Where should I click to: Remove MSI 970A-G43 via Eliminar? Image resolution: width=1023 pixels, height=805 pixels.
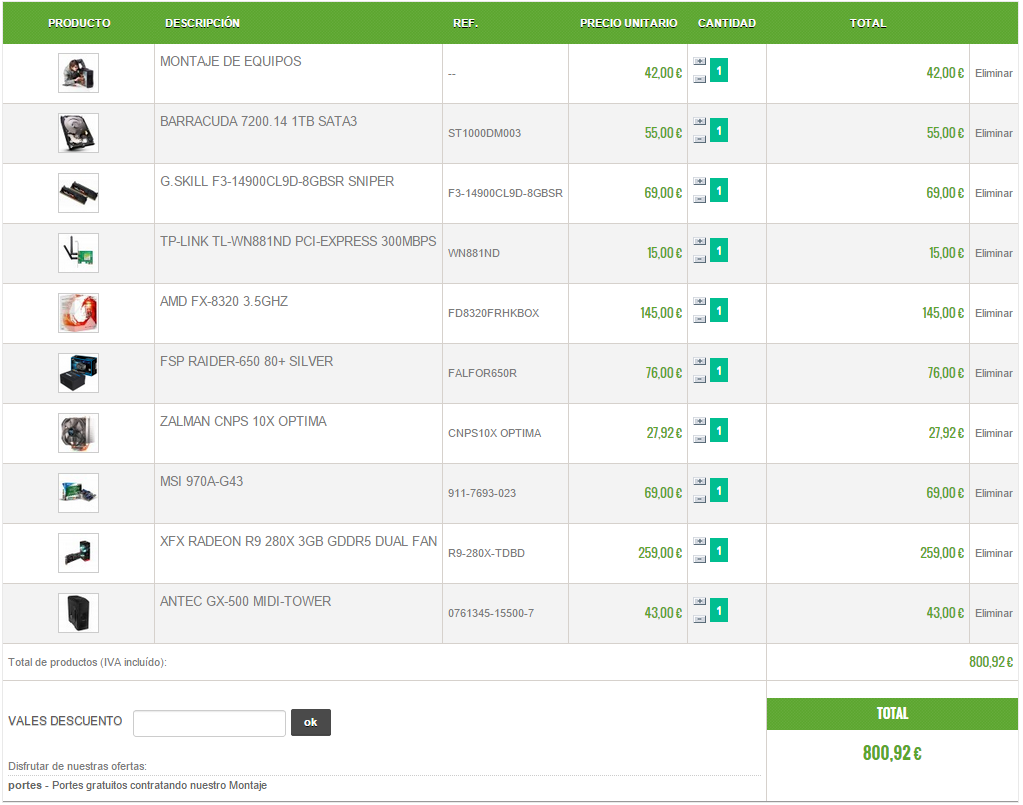pyautogui.click(x=994, y=493)
